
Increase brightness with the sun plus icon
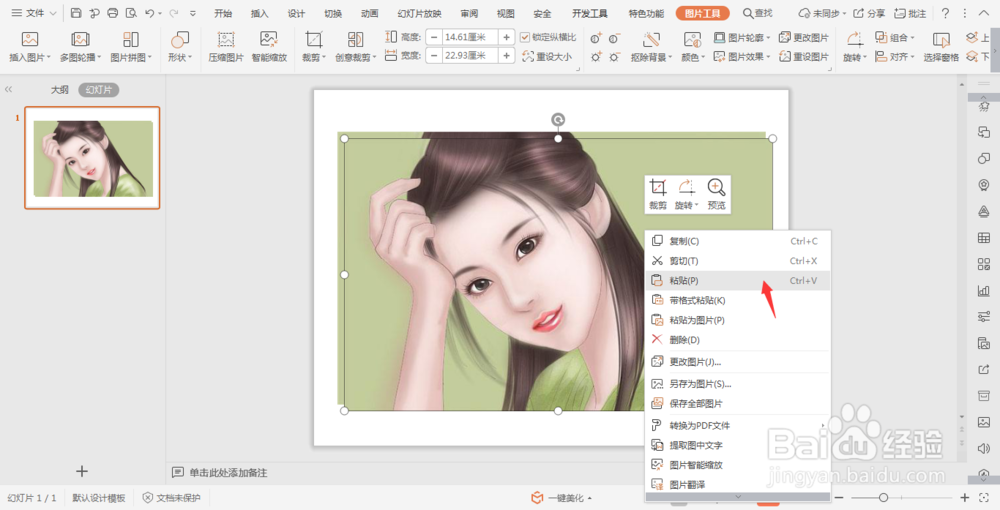pyautogui.click(x=596, y=57)
